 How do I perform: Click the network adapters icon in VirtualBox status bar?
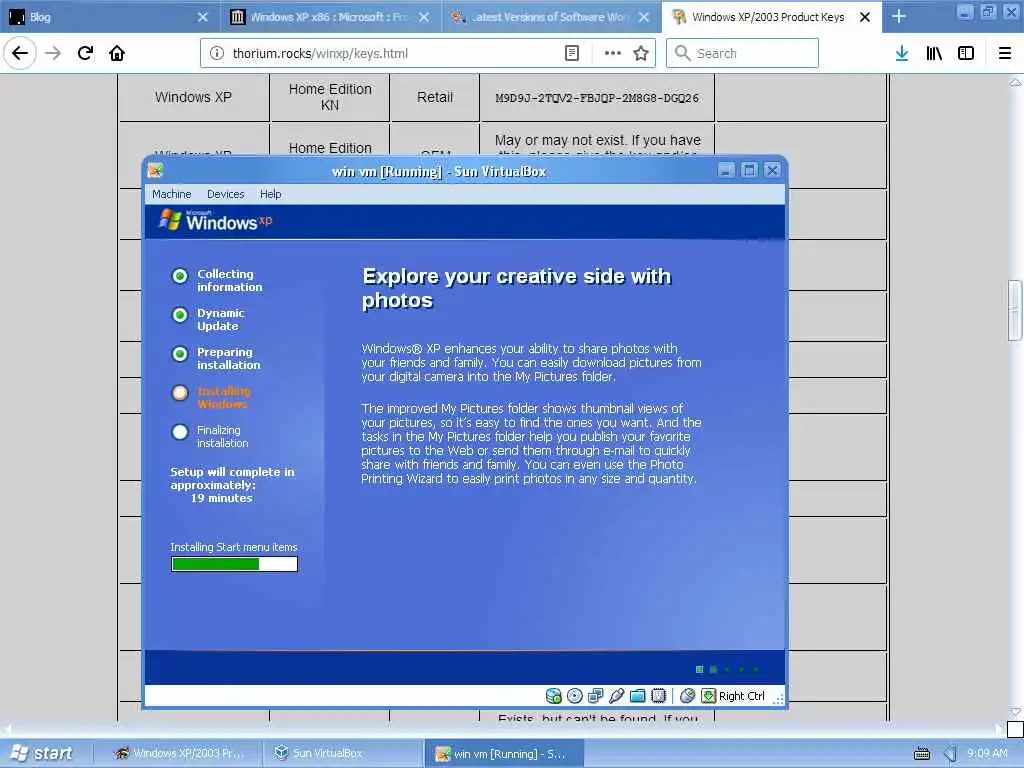(596, 696)
